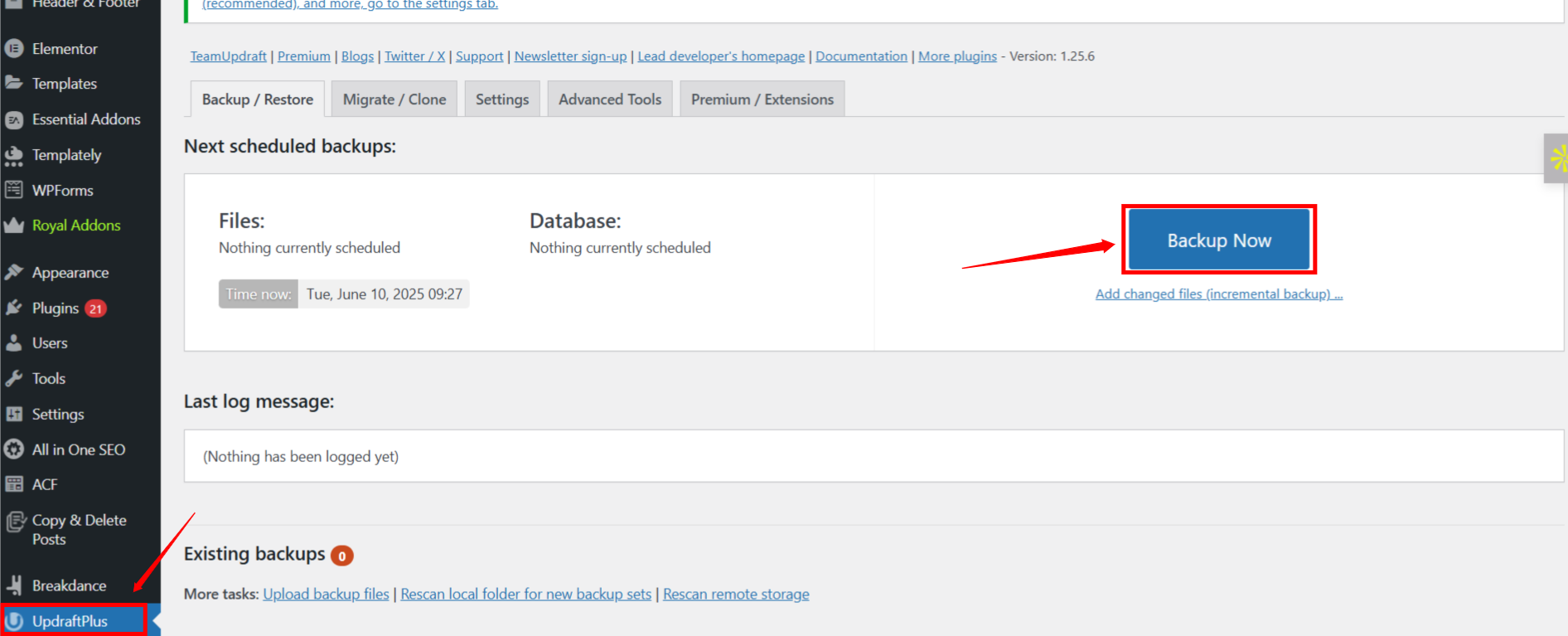The width and height of the screenshot is (1568, 636).
Task: Click Rescan local folder for new backup sets
Action: [x=526, y=594]
